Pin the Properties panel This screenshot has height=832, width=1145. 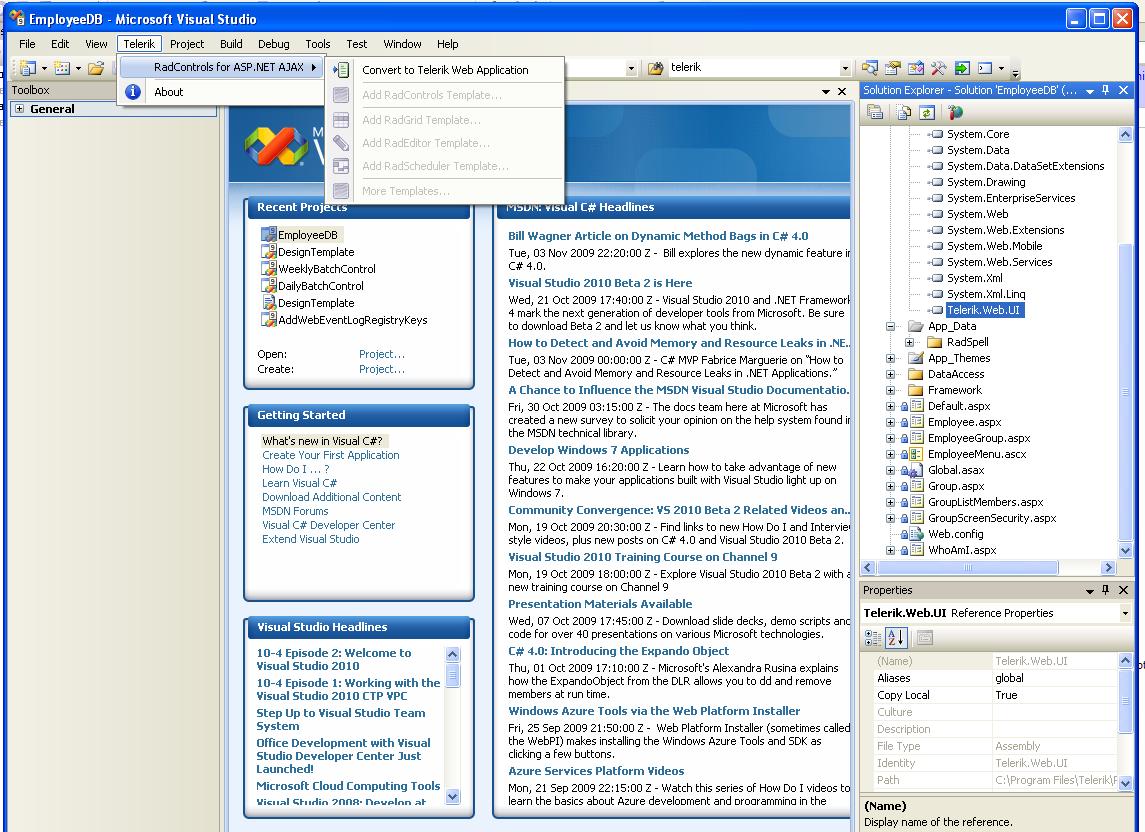(1106, 589)
